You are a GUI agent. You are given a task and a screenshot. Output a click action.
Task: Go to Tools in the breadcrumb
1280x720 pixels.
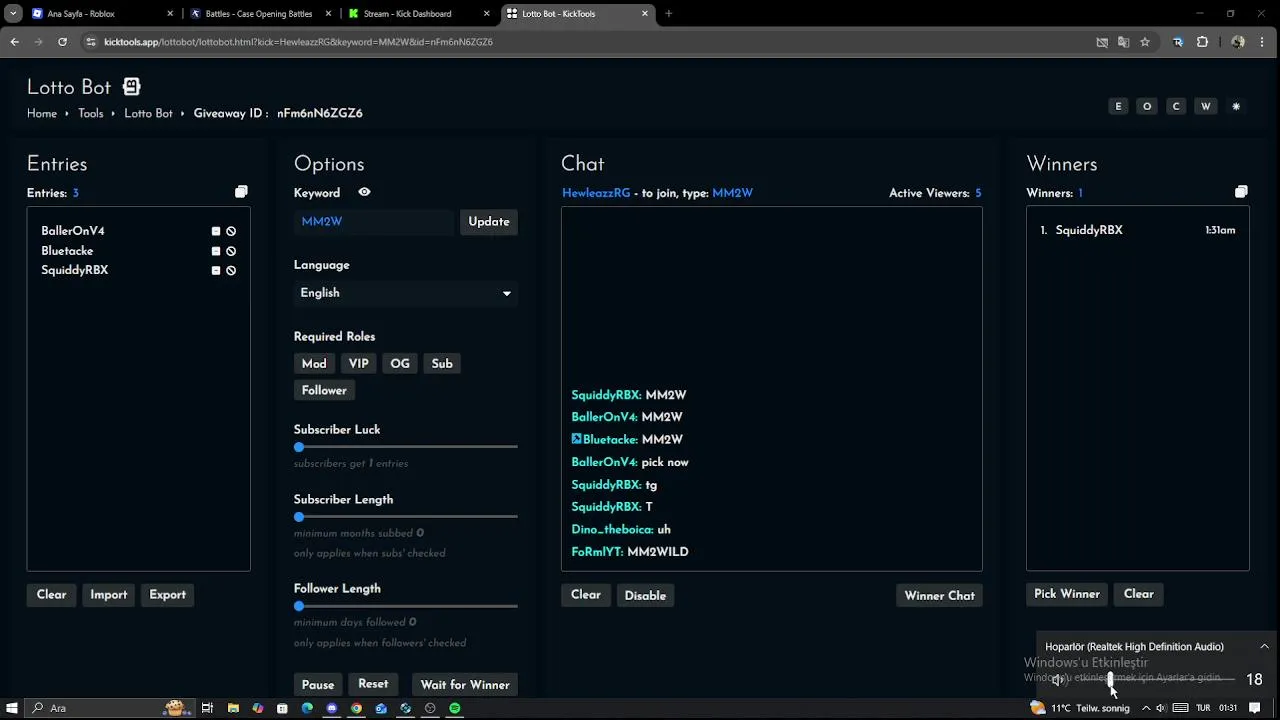coord(91,114)
